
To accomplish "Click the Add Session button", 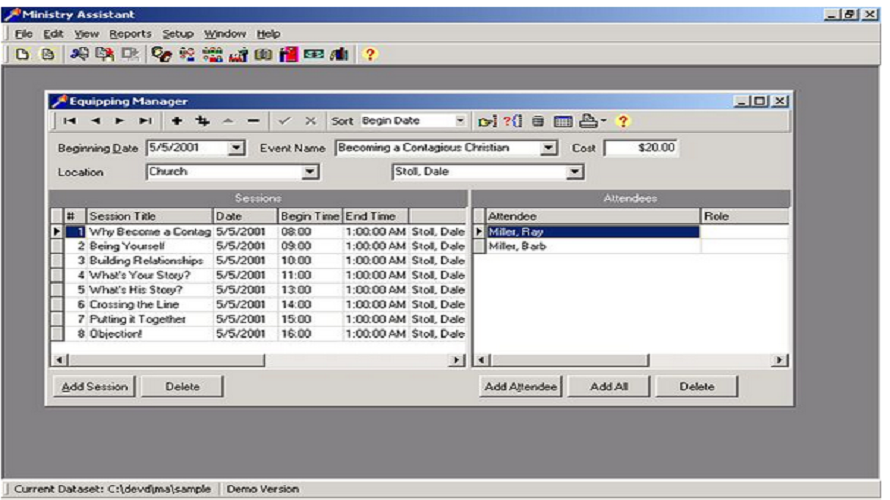I will (94, 387).
